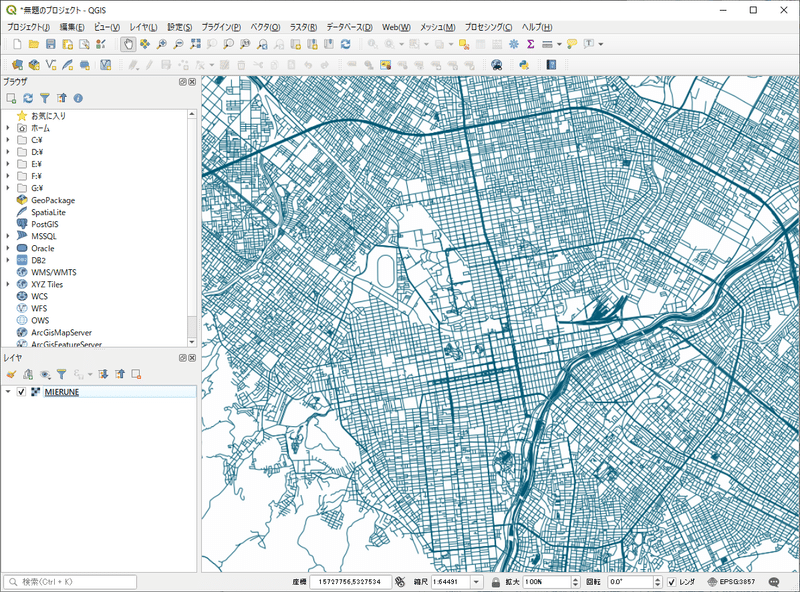Open the help contents book icon
This screenshot has height=592, width=800.
pos(552,65)
